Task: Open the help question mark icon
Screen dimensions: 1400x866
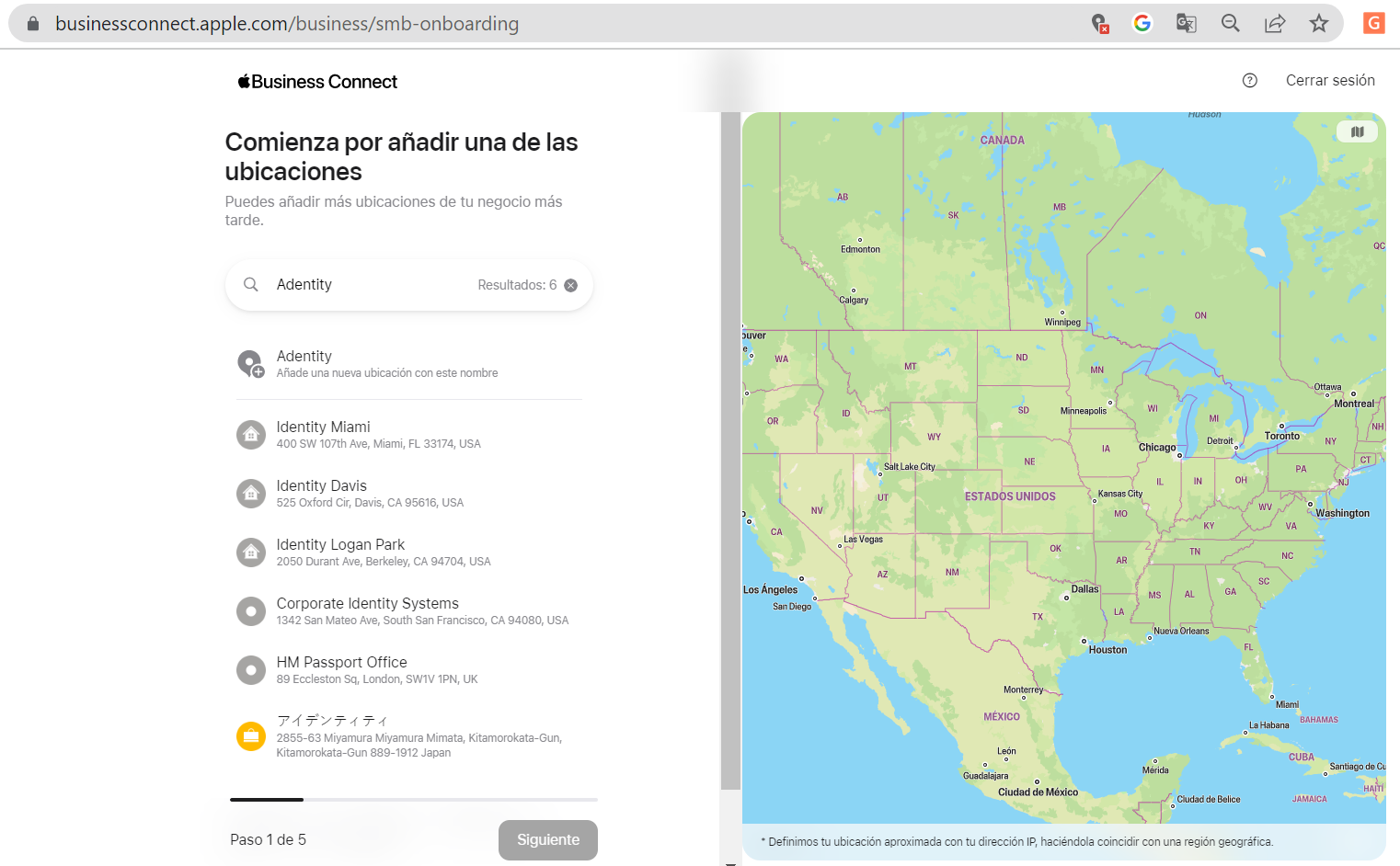Action: click(1249, 81)
